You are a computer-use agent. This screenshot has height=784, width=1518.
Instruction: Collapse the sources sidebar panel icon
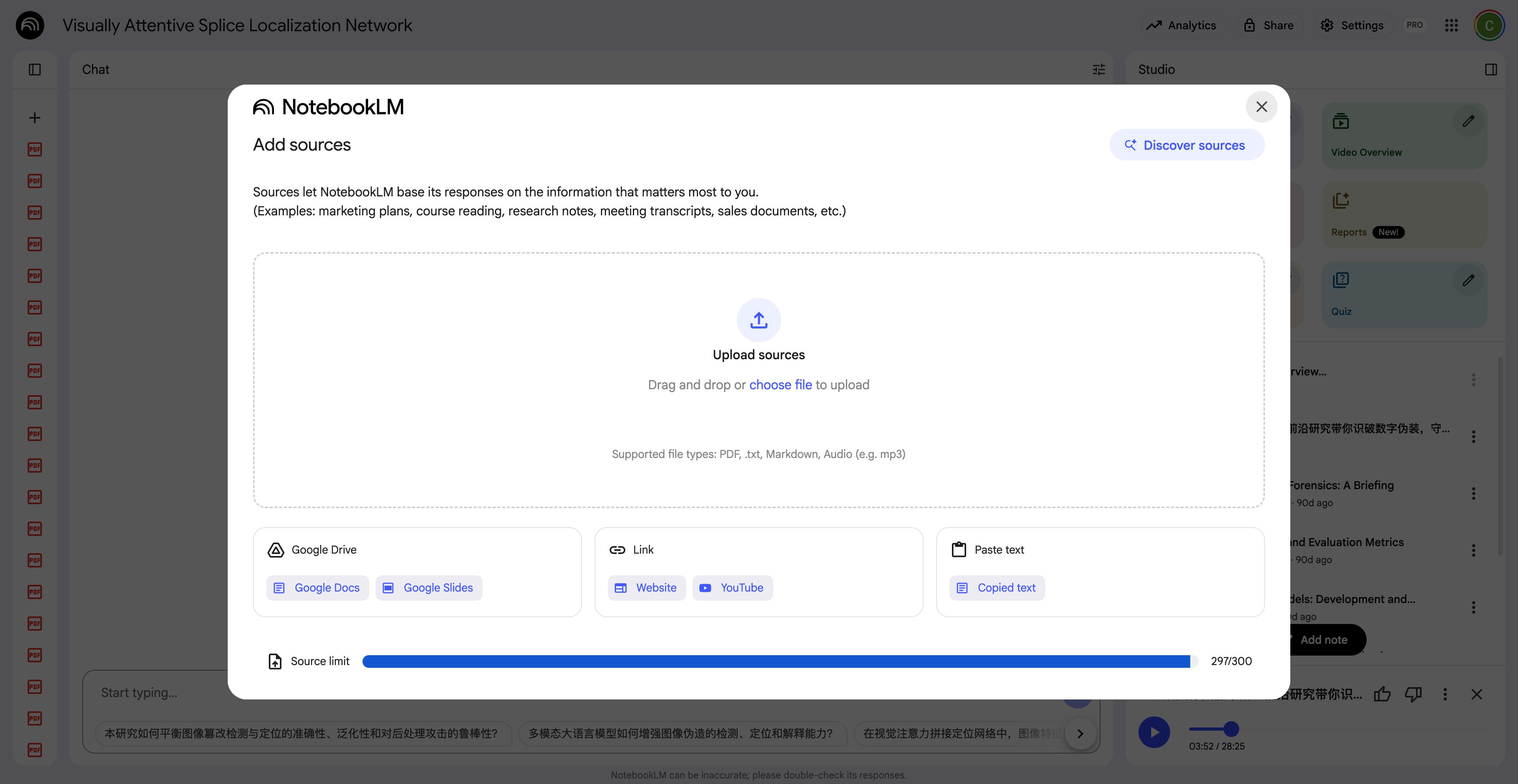(34, 69)
